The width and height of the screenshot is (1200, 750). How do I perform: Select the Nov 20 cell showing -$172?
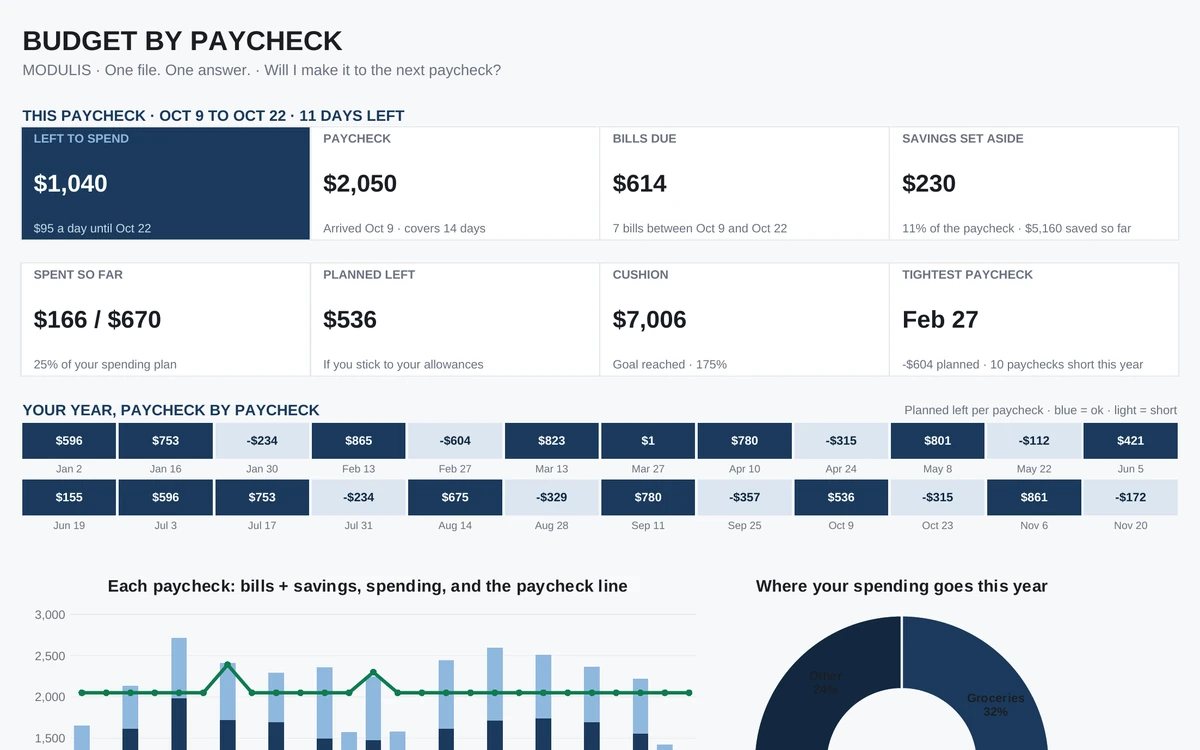click(1131, 498)
